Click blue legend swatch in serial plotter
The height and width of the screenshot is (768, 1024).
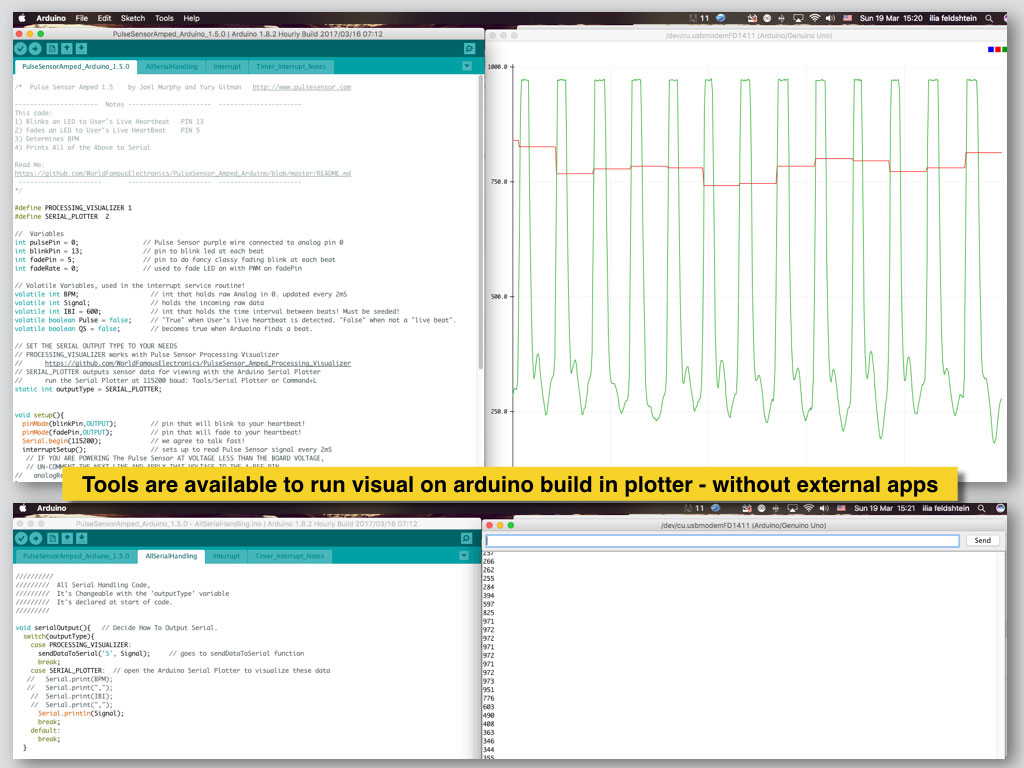(991, 50)
